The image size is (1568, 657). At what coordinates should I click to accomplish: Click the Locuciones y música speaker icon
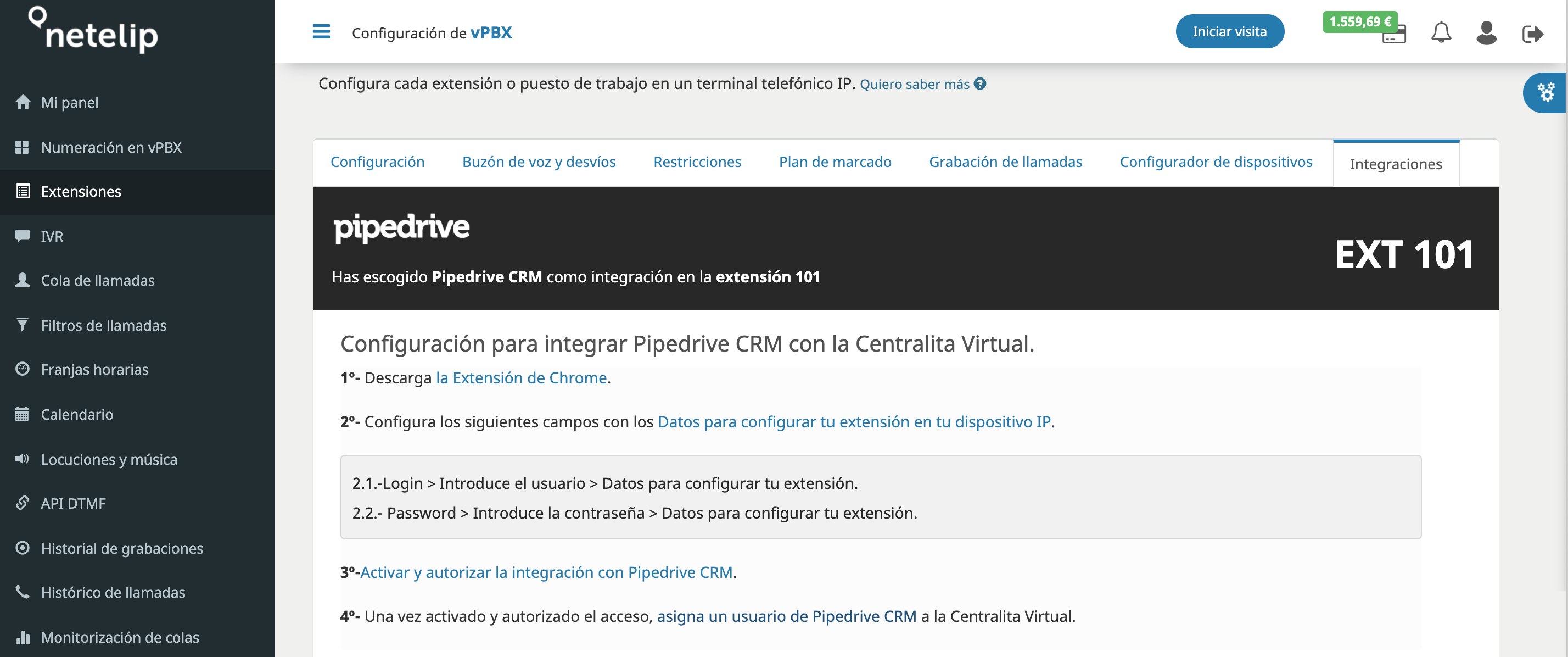point(22,459)
